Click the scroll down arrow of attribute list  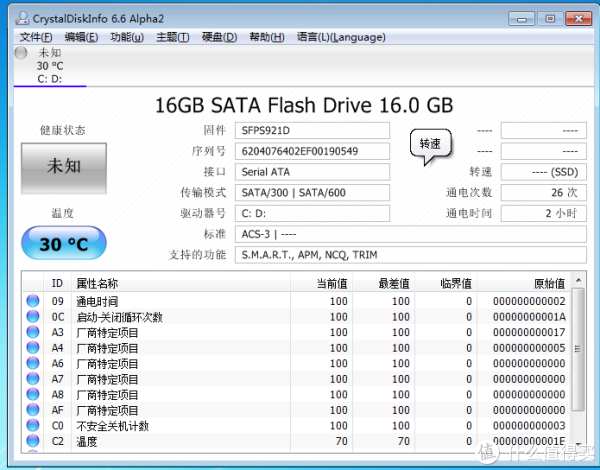578,443
